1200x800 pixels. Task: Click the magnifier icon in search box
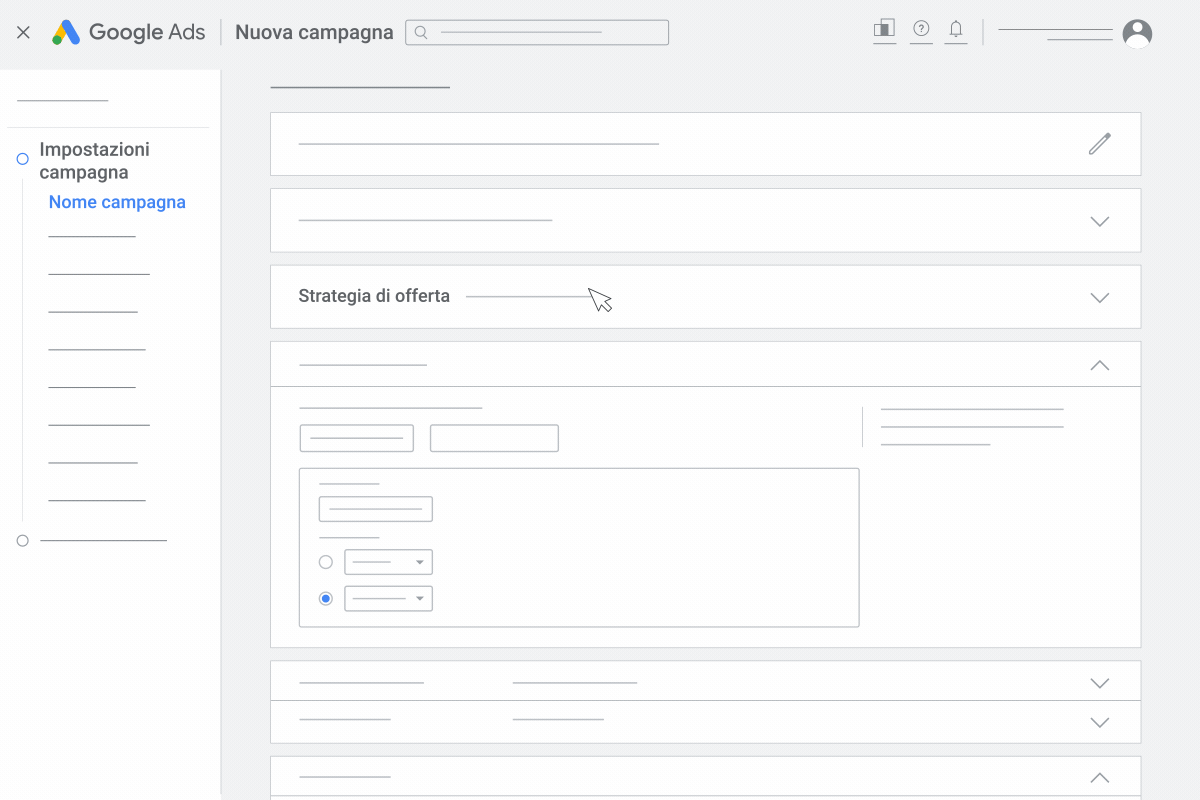coord(421,33)
